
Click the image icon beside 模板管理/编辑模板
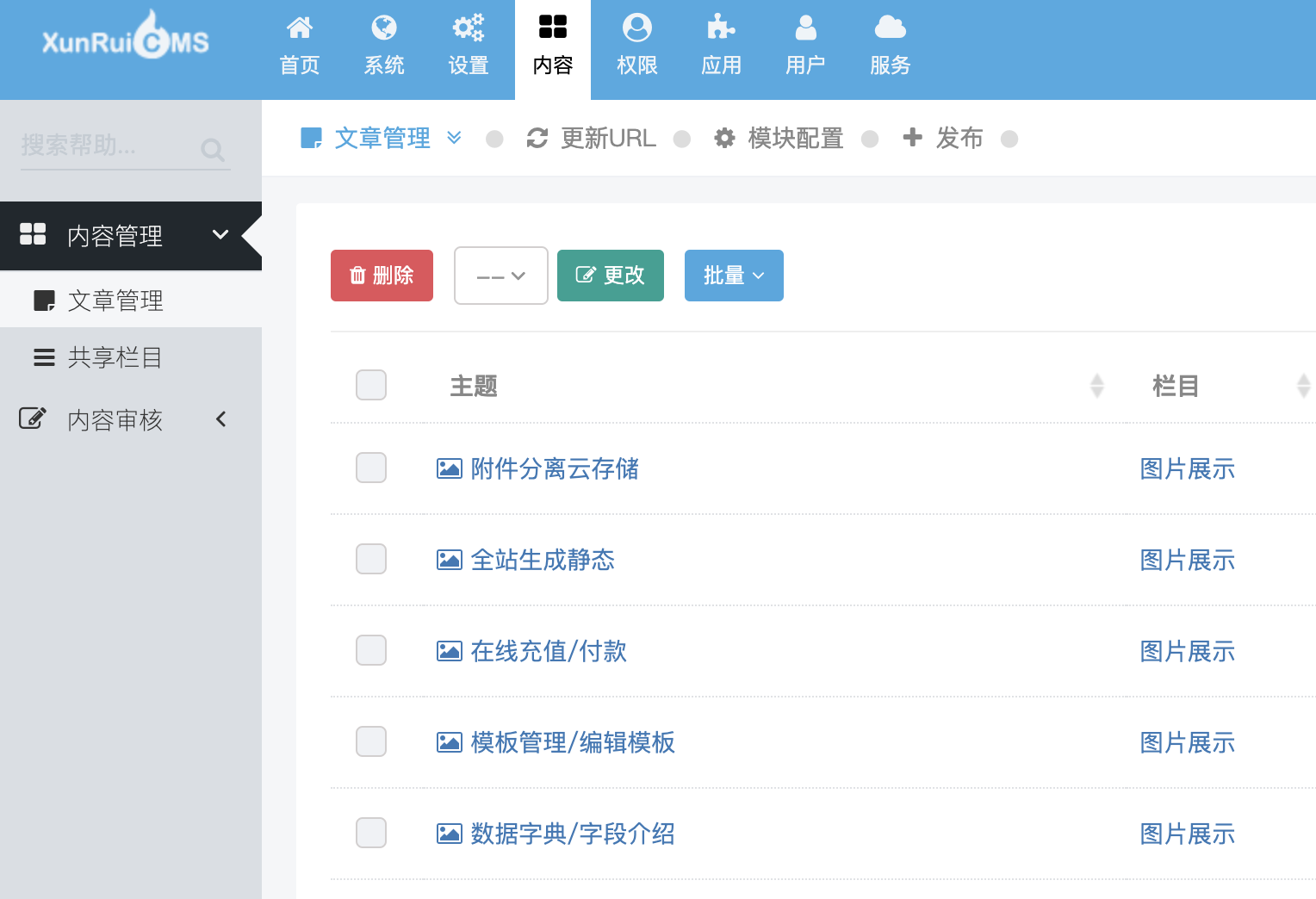tap(450, 742)
